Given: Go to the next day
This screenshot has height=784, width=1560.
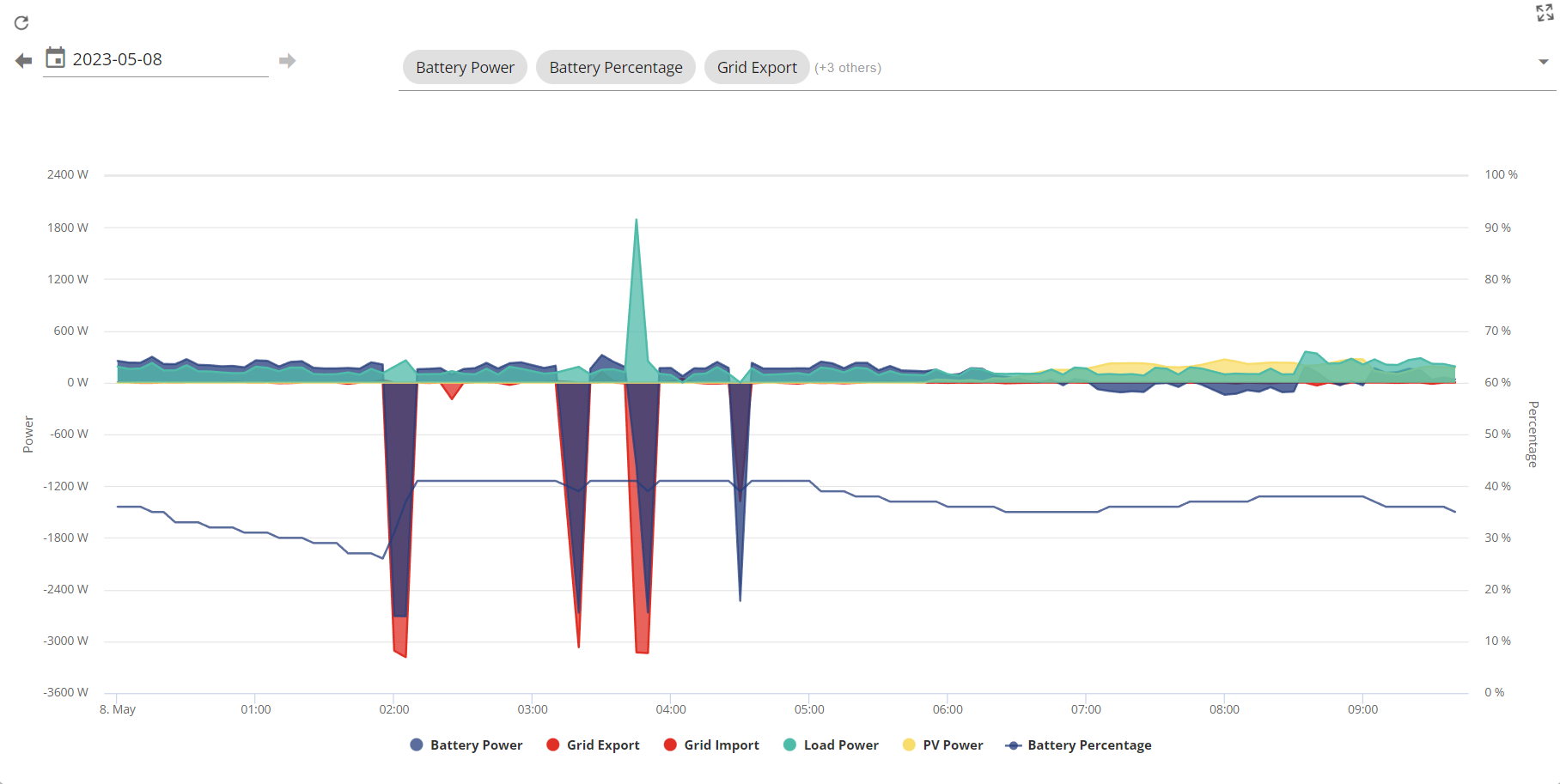Looking at the screenshot, I should tap(287, 61).
